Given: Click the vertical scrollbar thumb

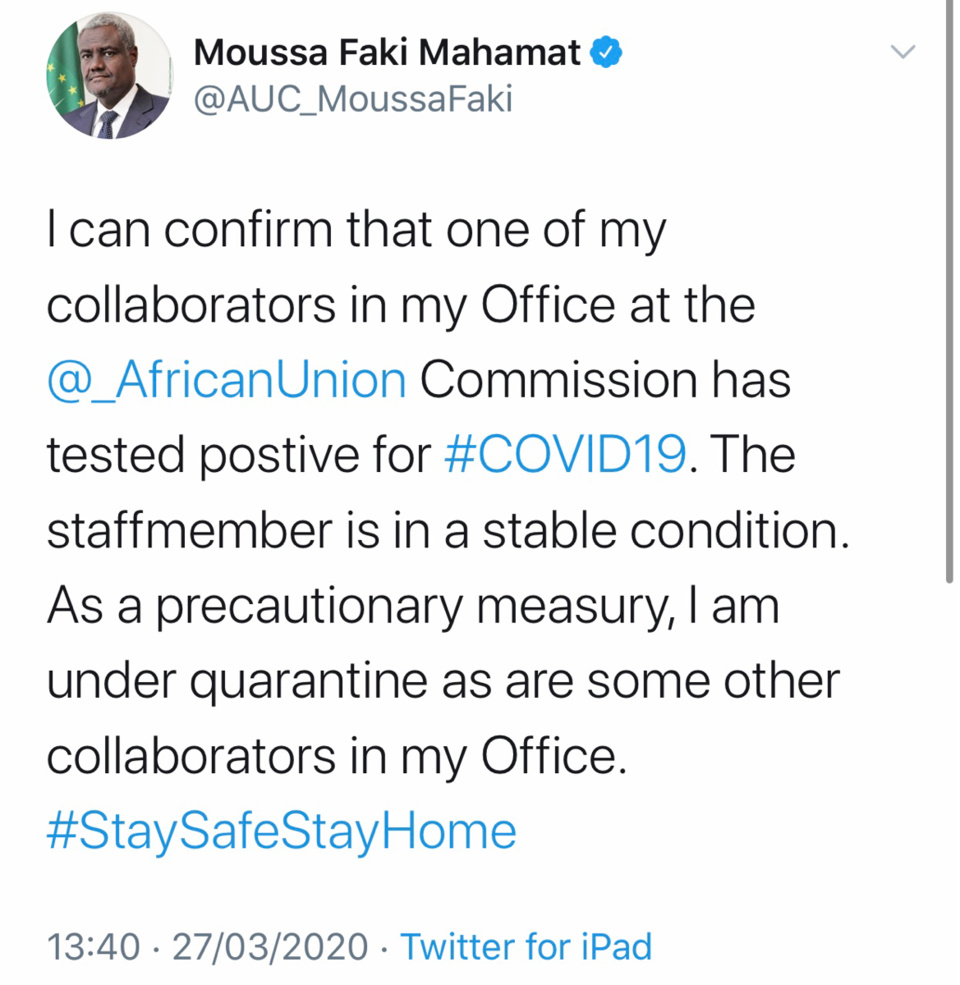Looking at the screenshot, I should pyautogui.click(x=949, y=290).
